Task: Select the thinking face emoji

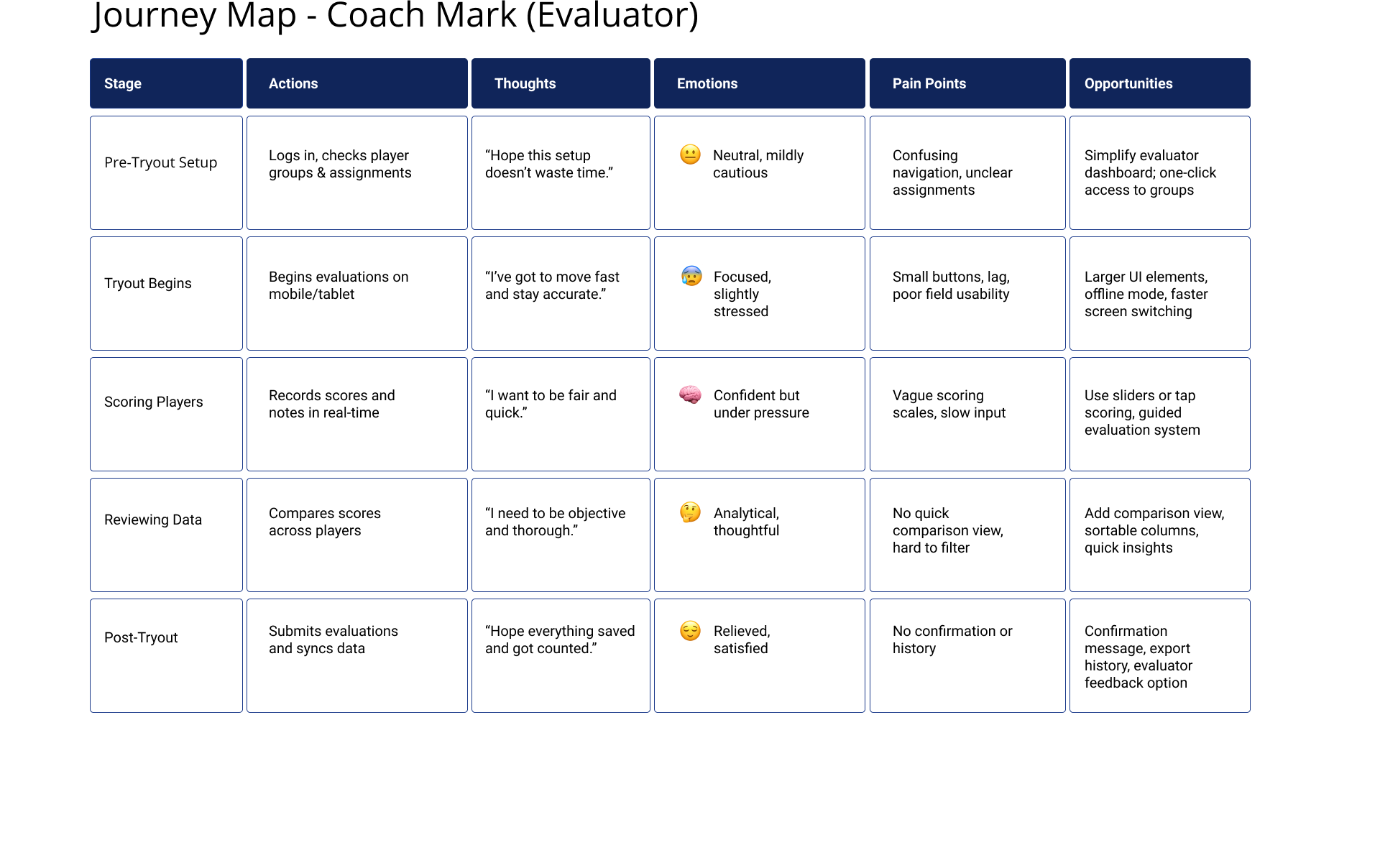Action: pyautogui.click(x=690, y=512)
